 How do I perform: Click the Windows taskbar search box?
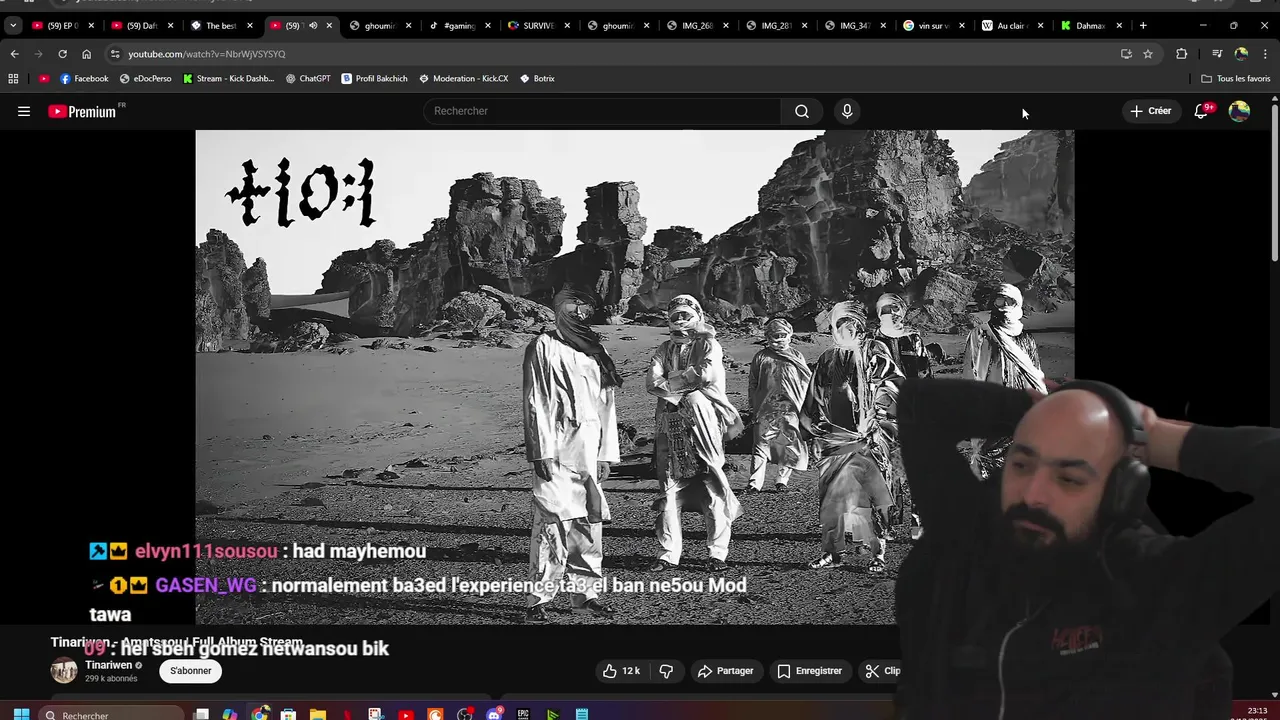111,714
